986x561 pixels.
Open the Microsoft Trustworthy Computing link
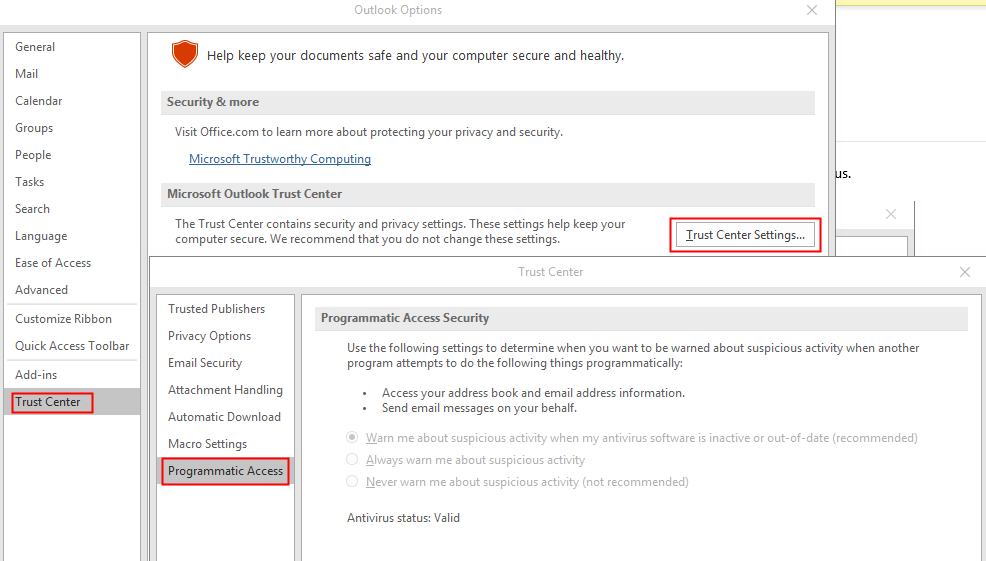(x=280, y=159)
